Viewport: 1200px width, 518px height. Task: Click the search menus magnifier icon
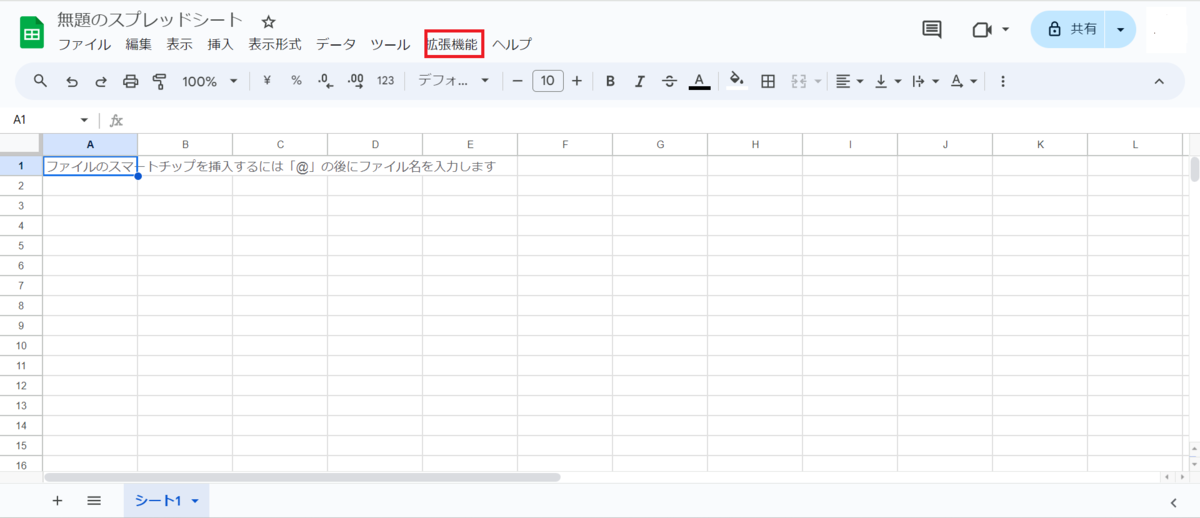pyautogui.click(x=41, y=81)
